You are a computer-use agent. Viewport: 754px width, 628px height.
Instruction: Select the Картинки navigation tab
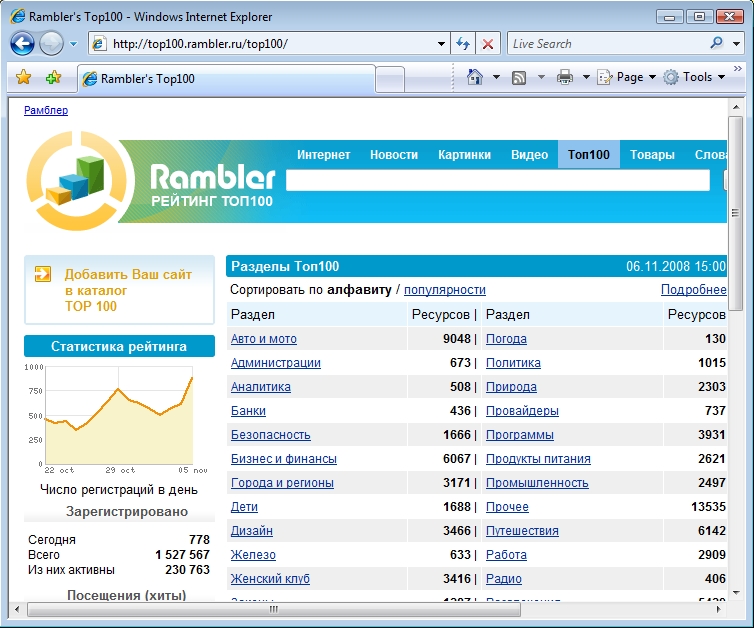coord(464,154)
